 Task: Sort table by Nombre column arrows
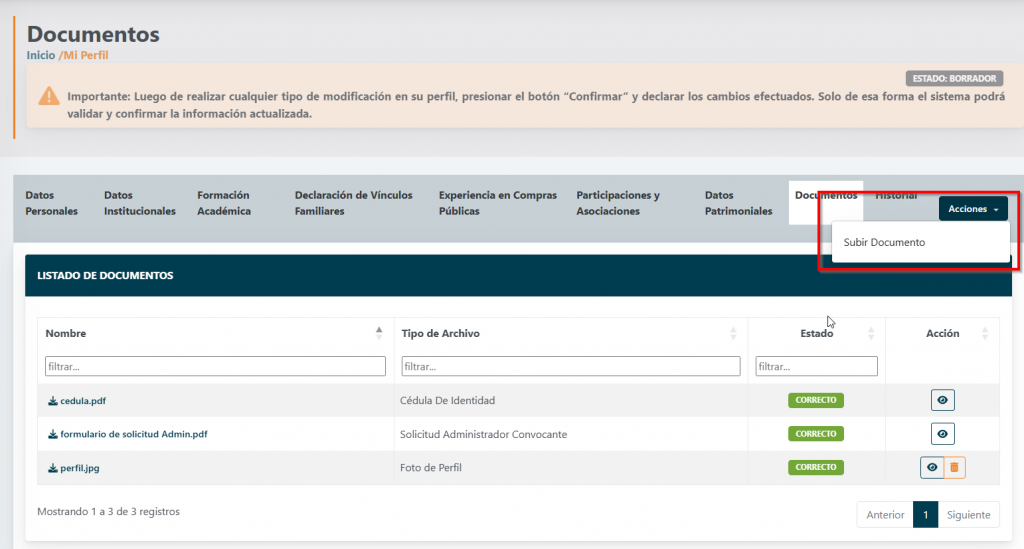point(379,333)
